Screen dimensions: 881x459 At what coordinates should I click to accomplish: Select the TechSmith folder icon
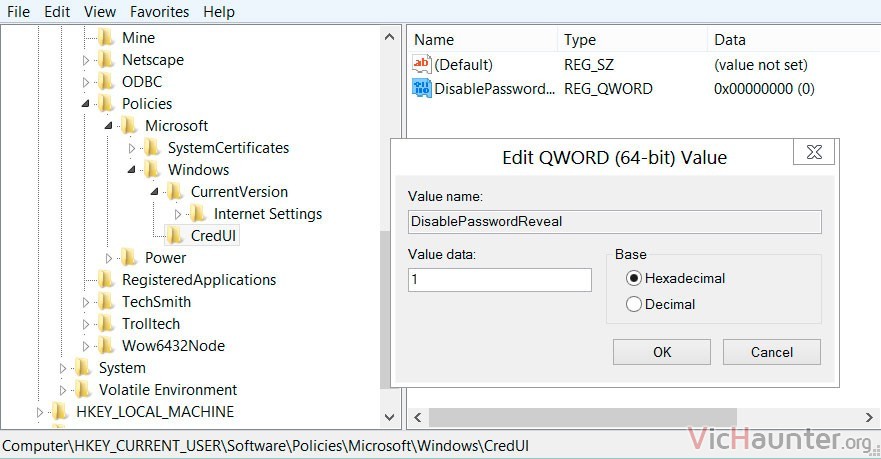click(106, 302)
